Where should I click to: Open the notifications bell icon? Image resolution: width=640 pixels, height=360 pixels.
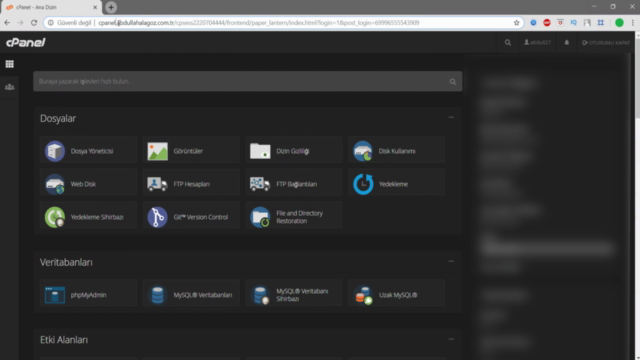567,42
